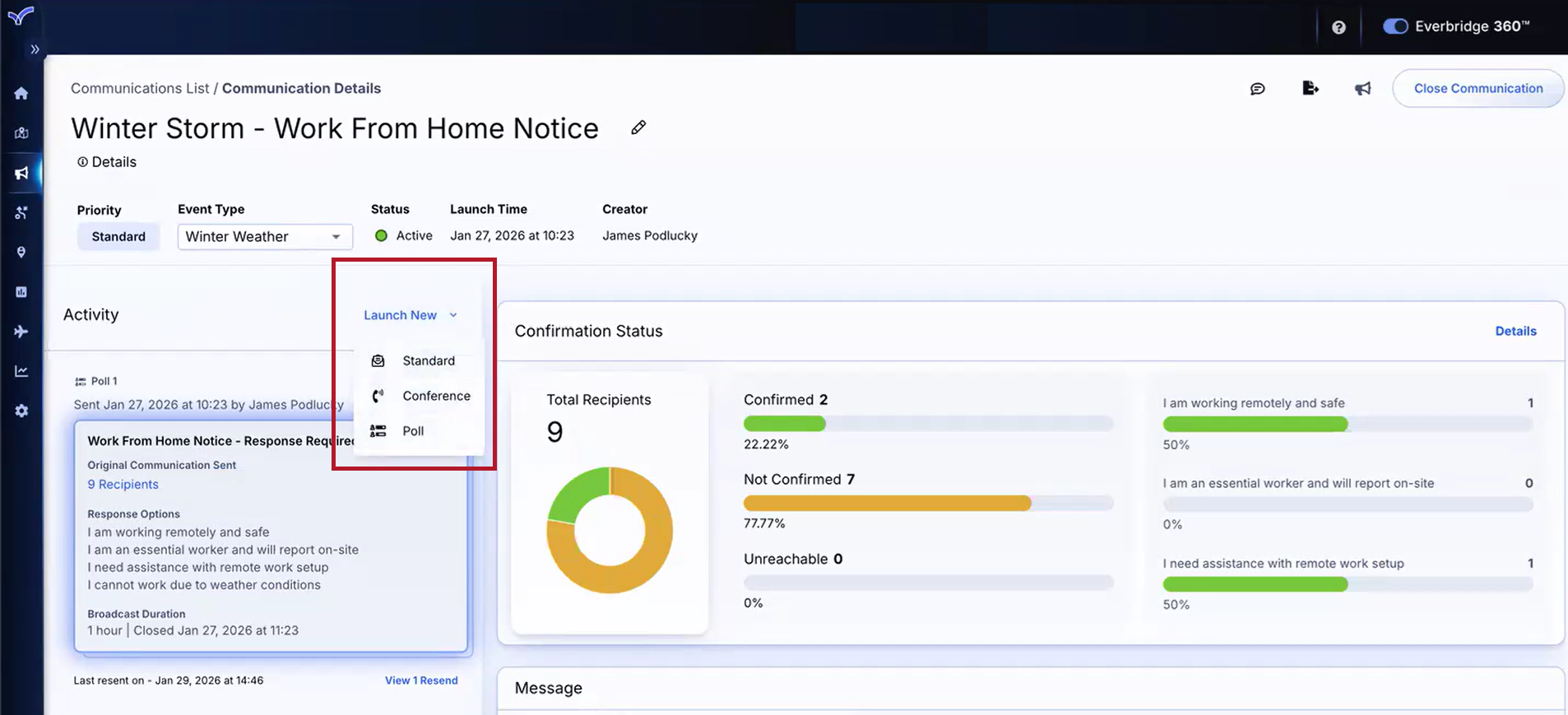This screenshot has height=715, width=1568.
Task: Open the Confirmation Status Details link
Action: tap(1515, 331)
